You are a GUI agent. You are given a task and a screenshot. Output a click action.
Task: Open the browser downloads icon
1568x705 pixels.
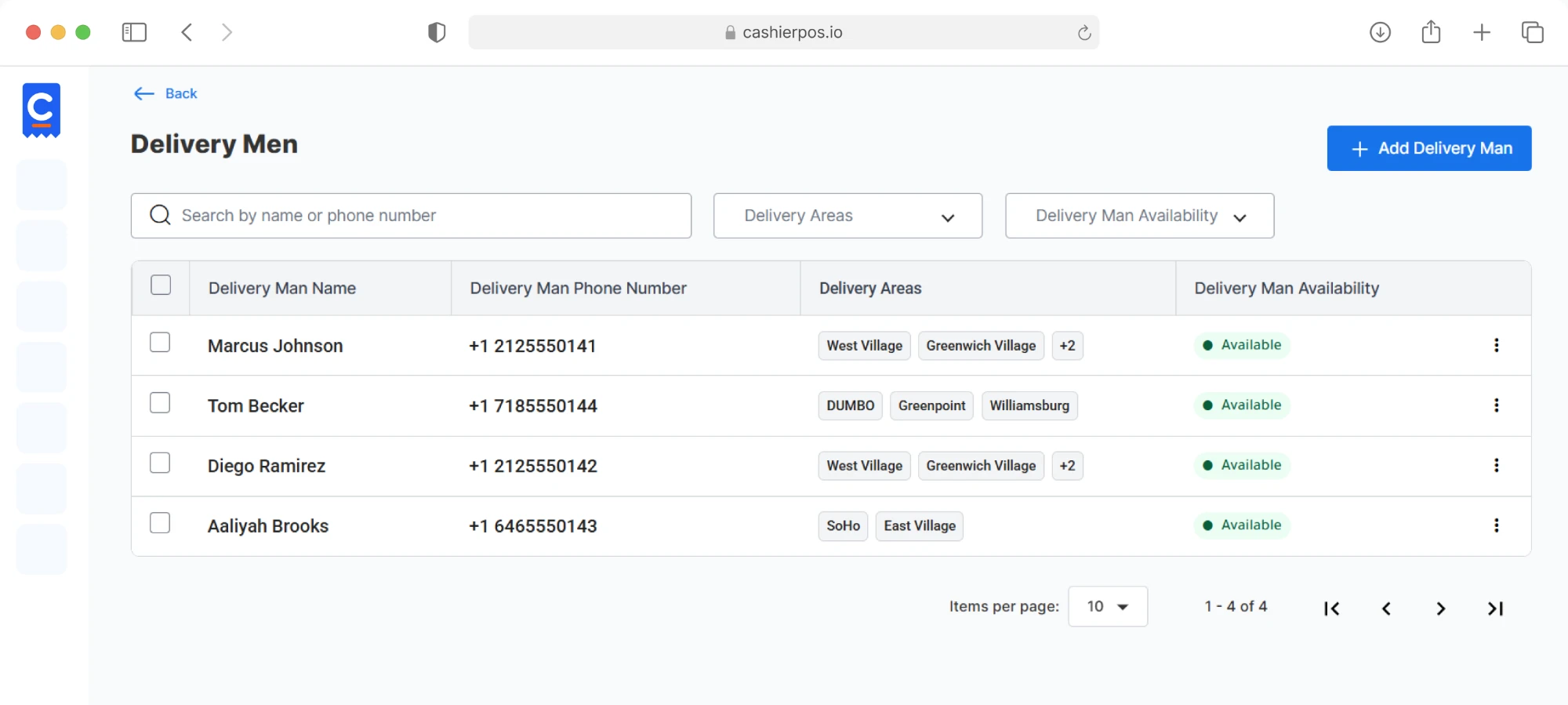[1380, 32]
